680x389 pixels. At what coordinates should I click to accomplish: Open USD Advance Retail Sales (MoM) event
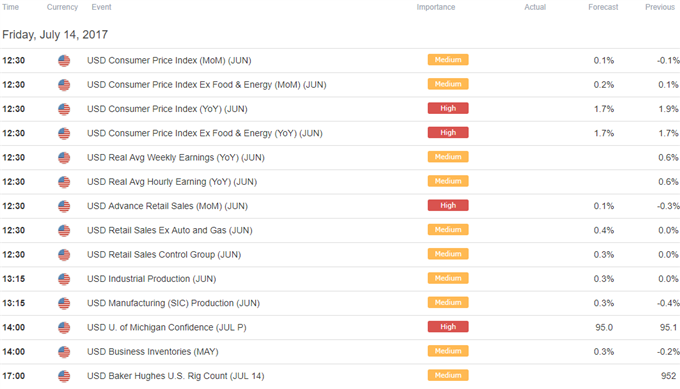pyautogui.click(x=167, y=206)
